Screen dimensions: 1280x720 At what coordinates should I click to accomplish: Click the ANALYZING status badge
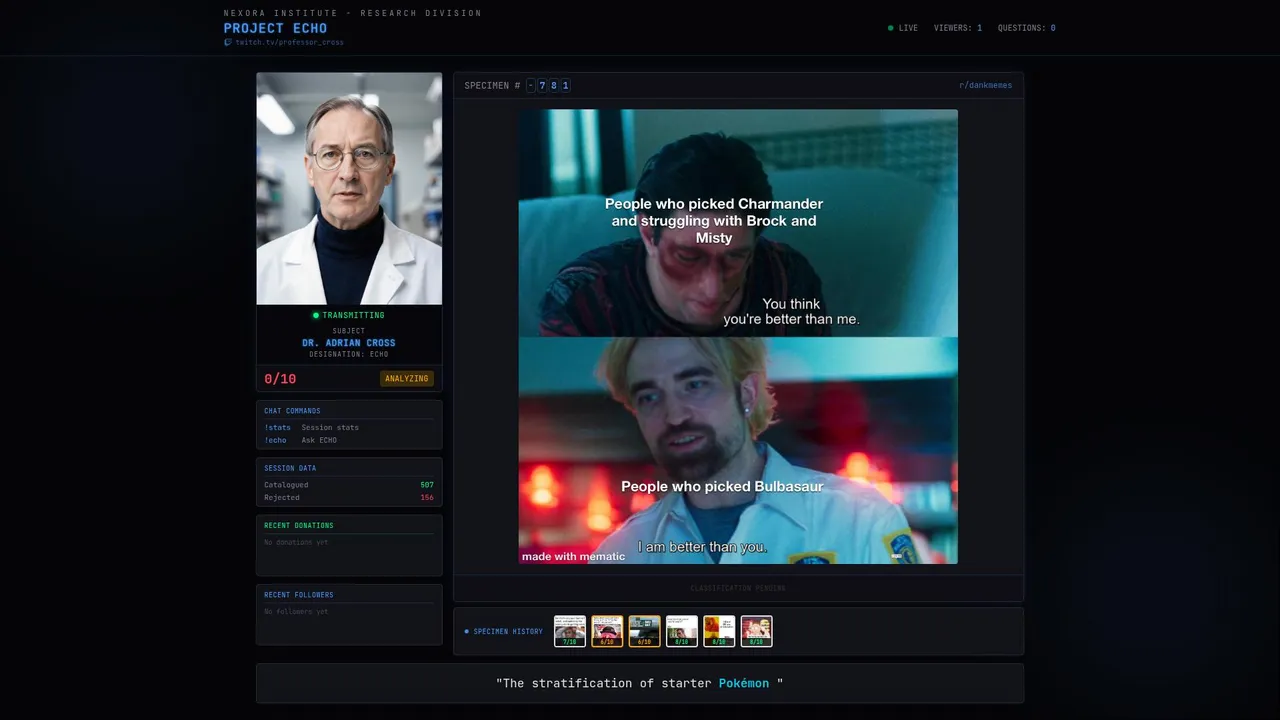[407, 379]
